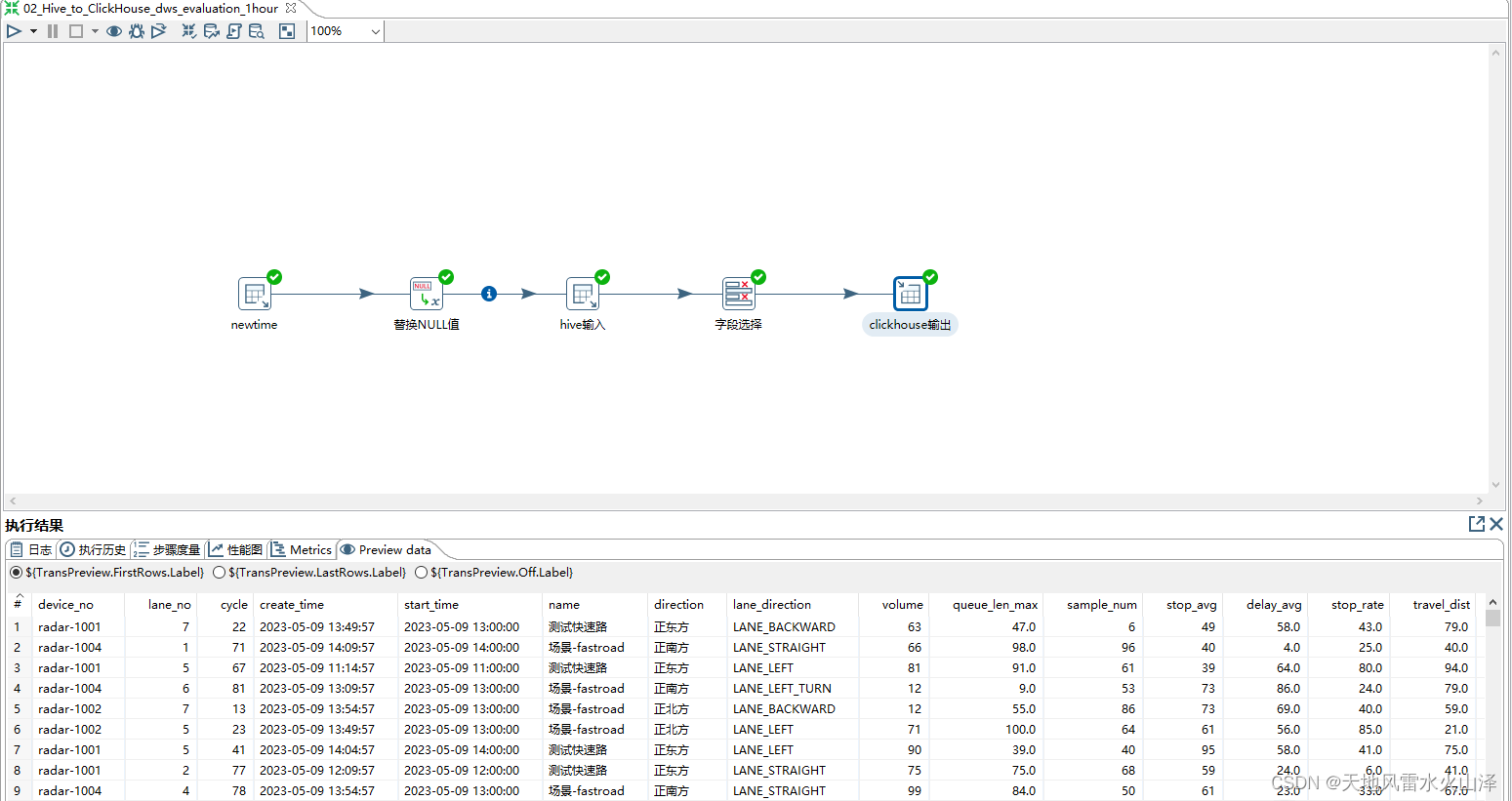Select the FirstRows preview radio button
The width and height of the screenshot is (1512, 801).
point(15,572)
